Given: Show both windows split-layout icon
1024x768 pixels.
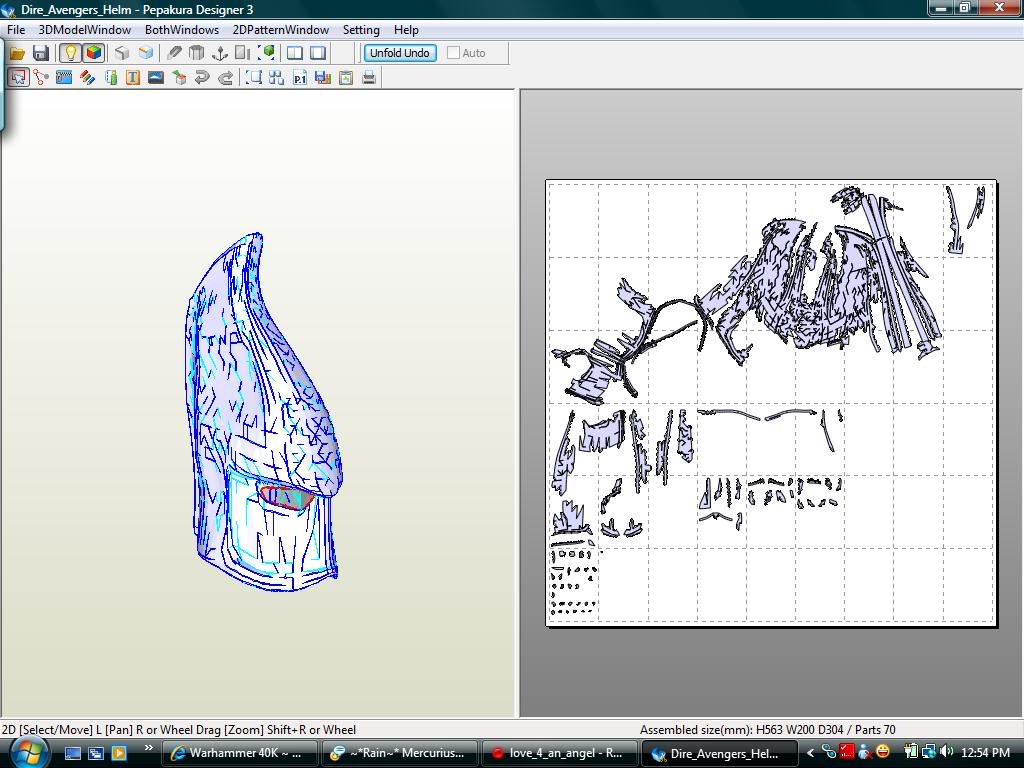Looking at the screenshot, I should (x=295, y=53).
